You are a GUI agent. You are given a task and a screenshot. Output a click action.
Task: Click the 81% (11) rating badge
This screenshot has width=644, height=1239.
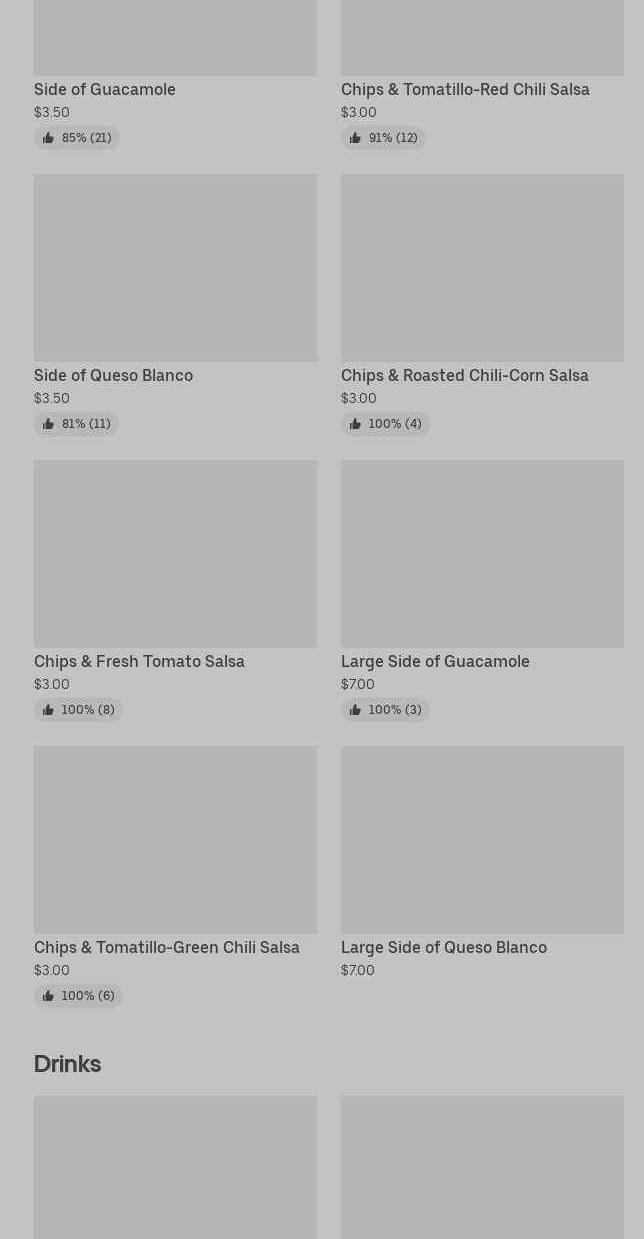point(76,424)
